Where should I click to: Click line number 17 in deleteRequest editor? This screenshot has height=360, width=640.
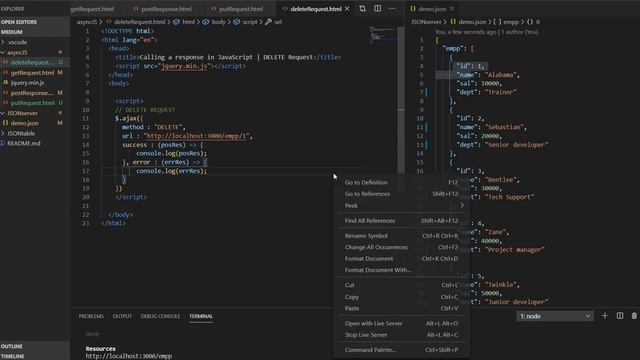coord(85,171)
